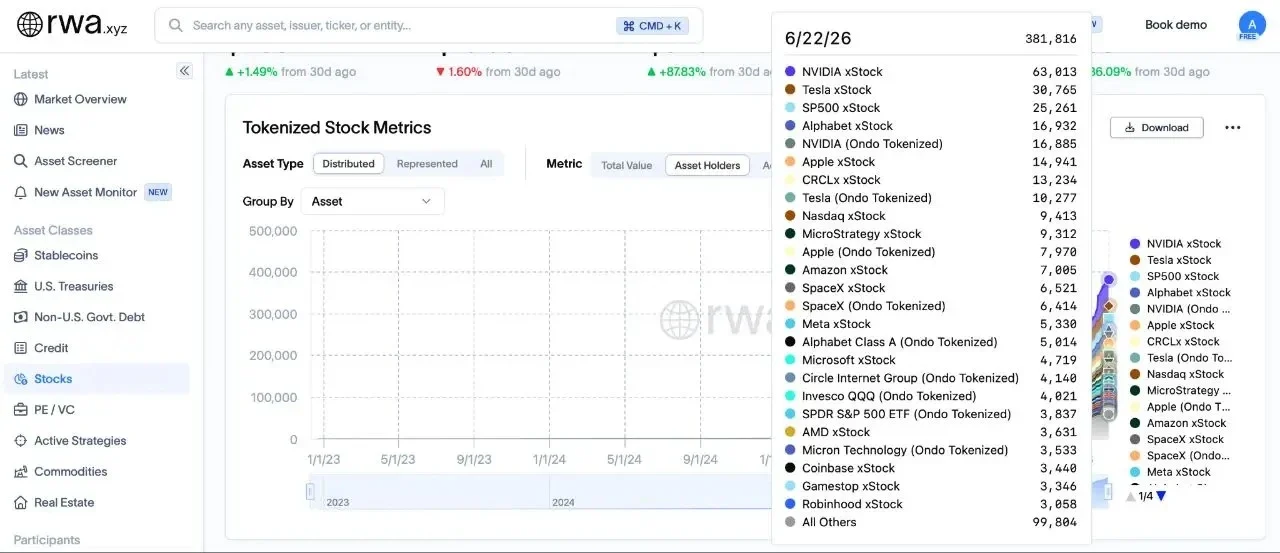Click left handle of chart range slider
Viewport: 1280px width, 553px height.
pyautogui.click(x=310, y=491)
